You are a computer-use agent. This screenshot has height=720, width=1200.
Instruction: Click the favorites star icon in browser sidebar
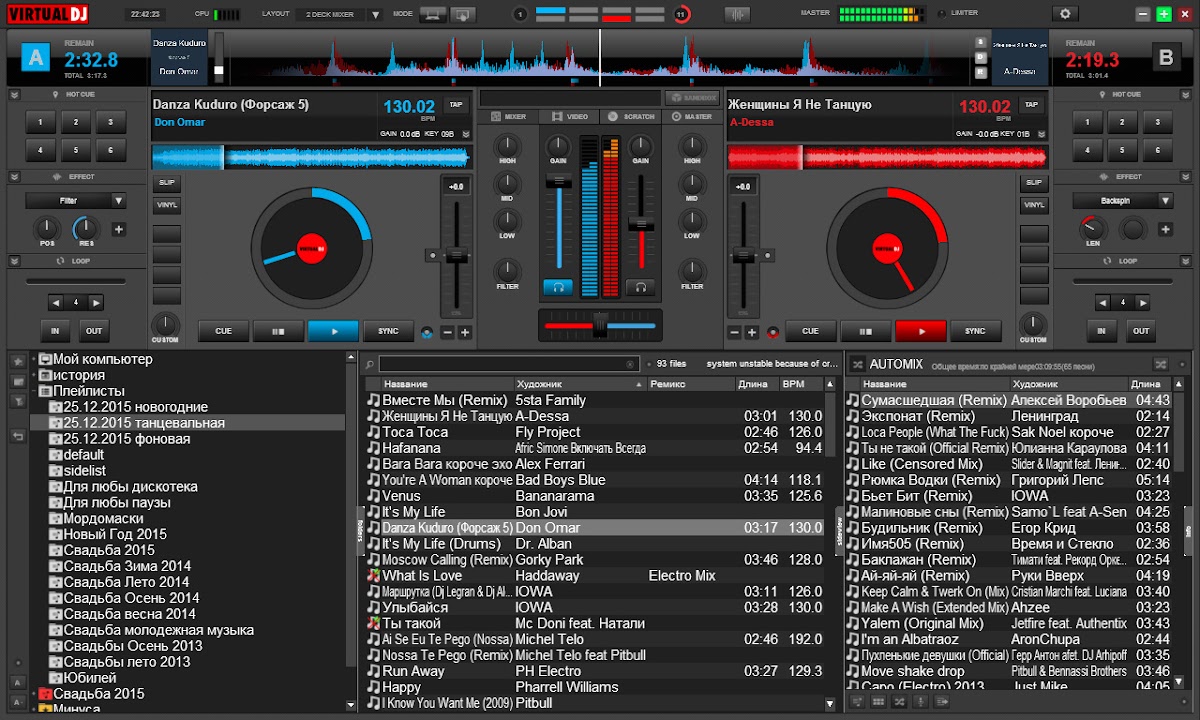point(18,363)
